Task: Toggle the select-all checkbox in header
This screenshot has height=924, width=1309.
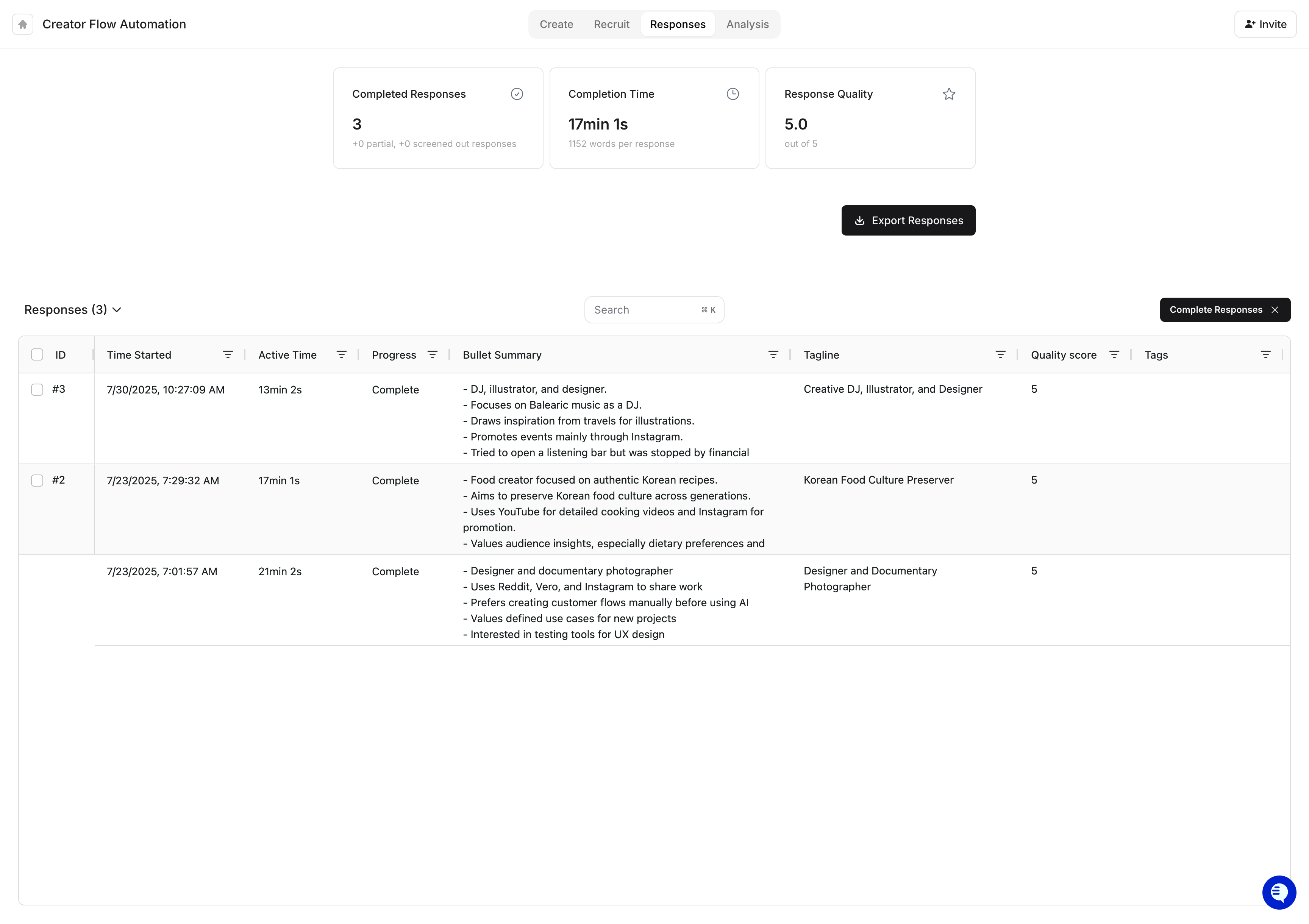Action: coord(37,354)
